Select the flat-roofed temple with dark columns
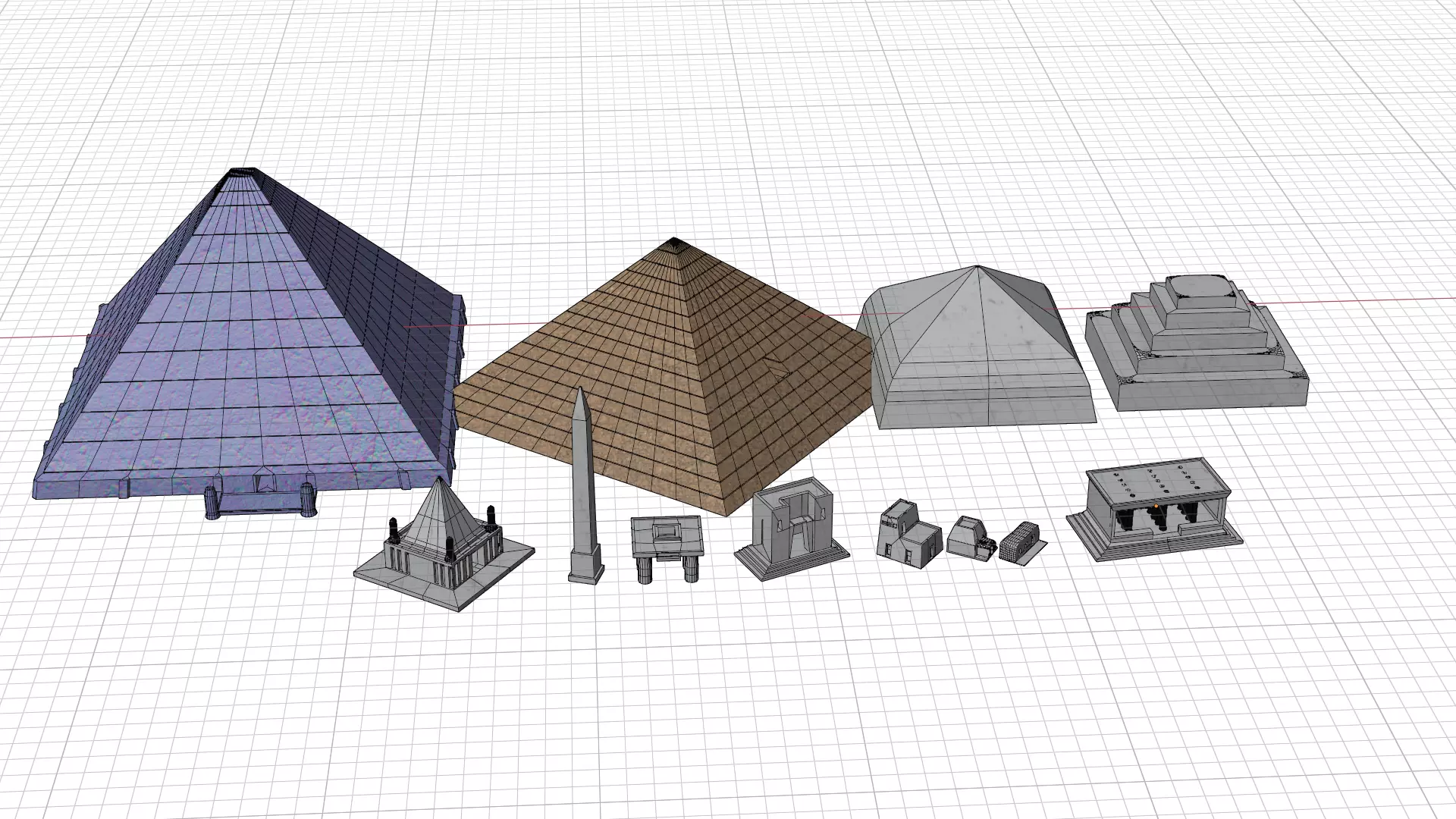The width and height of the screenshot is (1456, 819). [1154, 510]
